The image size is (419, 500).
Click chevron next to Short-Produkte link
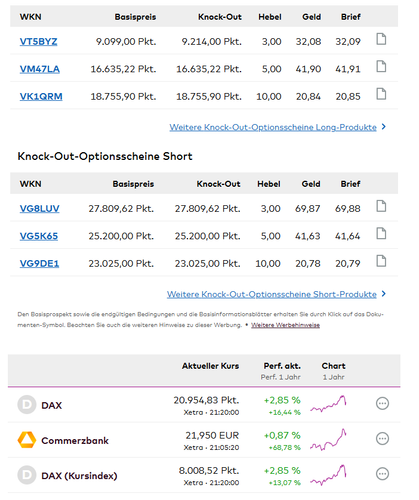pyautogui.click(x=384, y=294)
